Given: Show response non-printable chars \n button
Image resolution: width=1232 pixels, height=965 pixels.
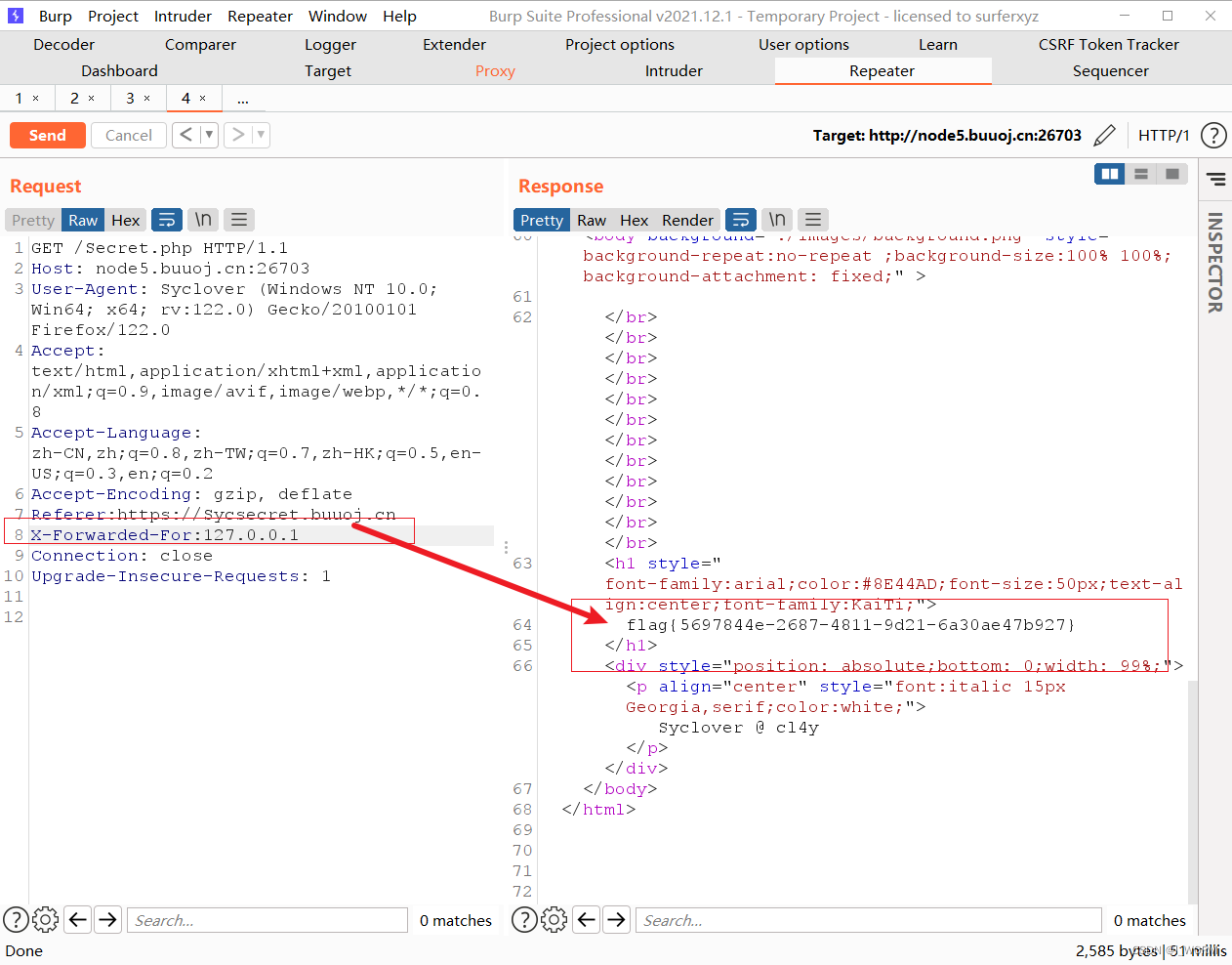Looking at the screenshot, I should (x=777, y=220).
